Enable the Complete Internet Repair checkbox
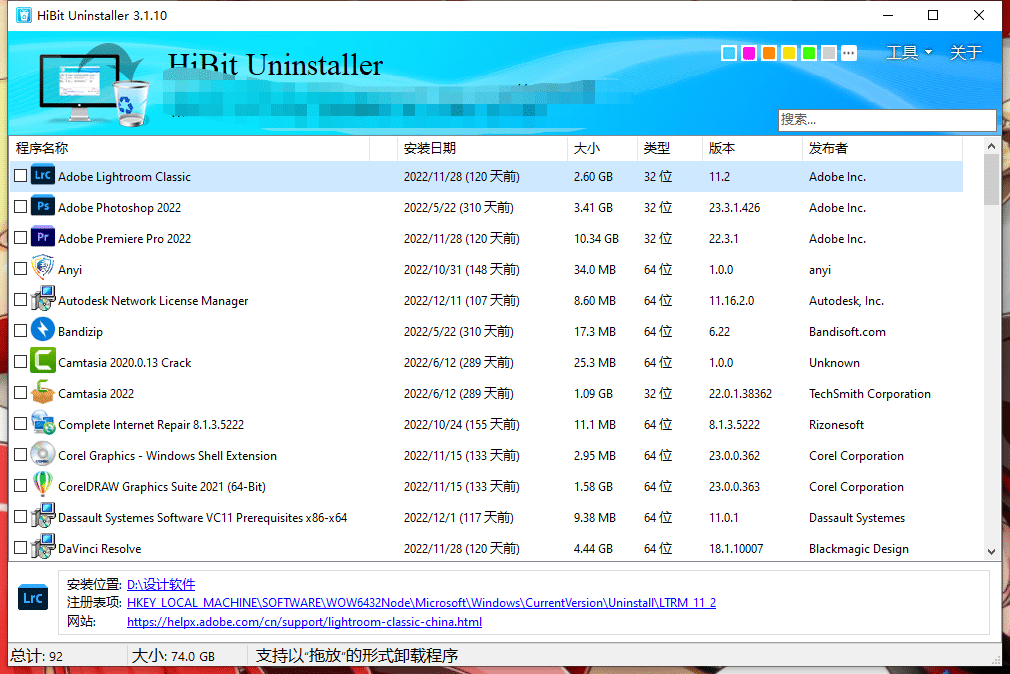The width and height of the screenshot is (1010, 674). (21, 423)
